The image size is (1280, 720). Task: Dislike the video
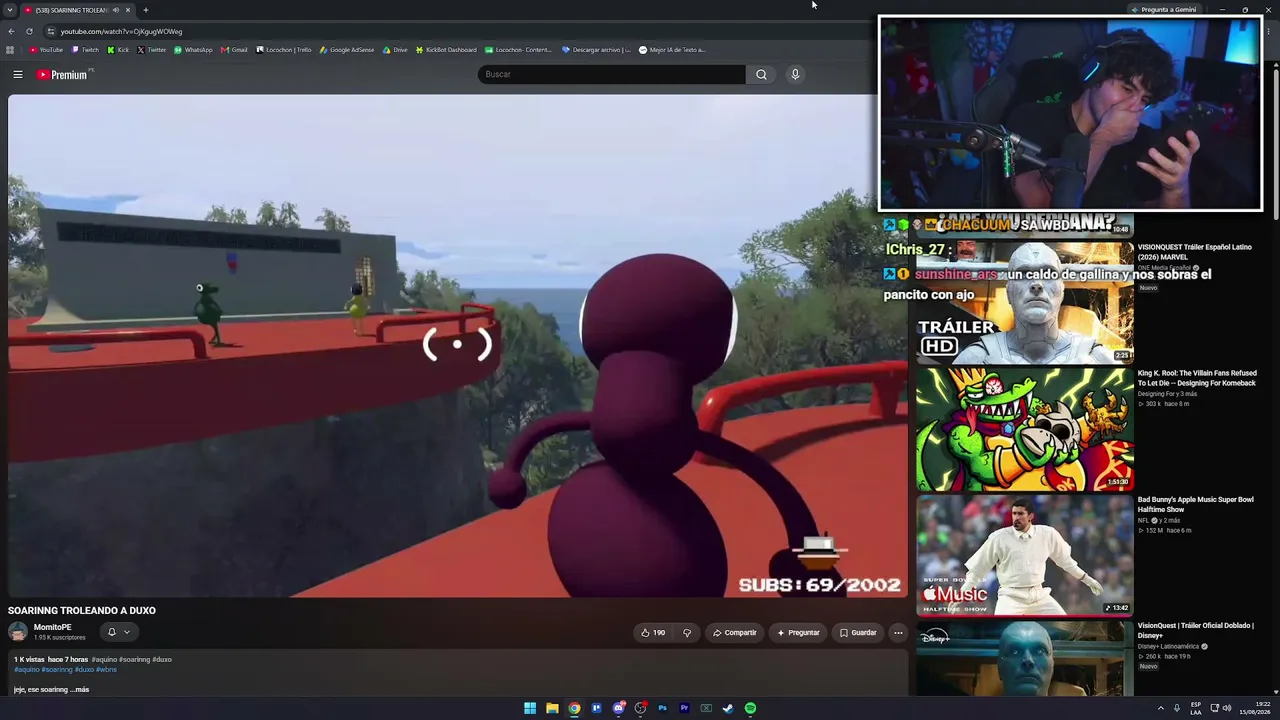[687, 632]
